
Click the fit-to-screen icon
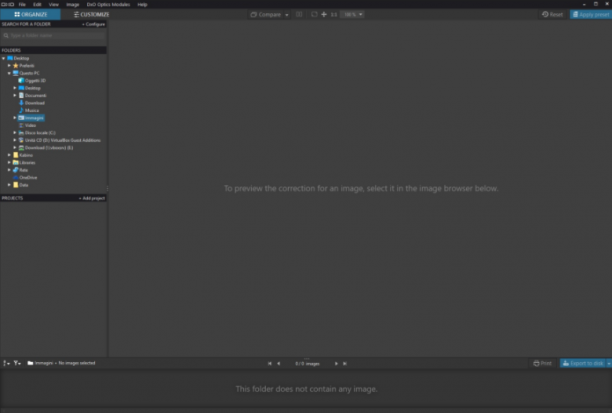[314, 14]
